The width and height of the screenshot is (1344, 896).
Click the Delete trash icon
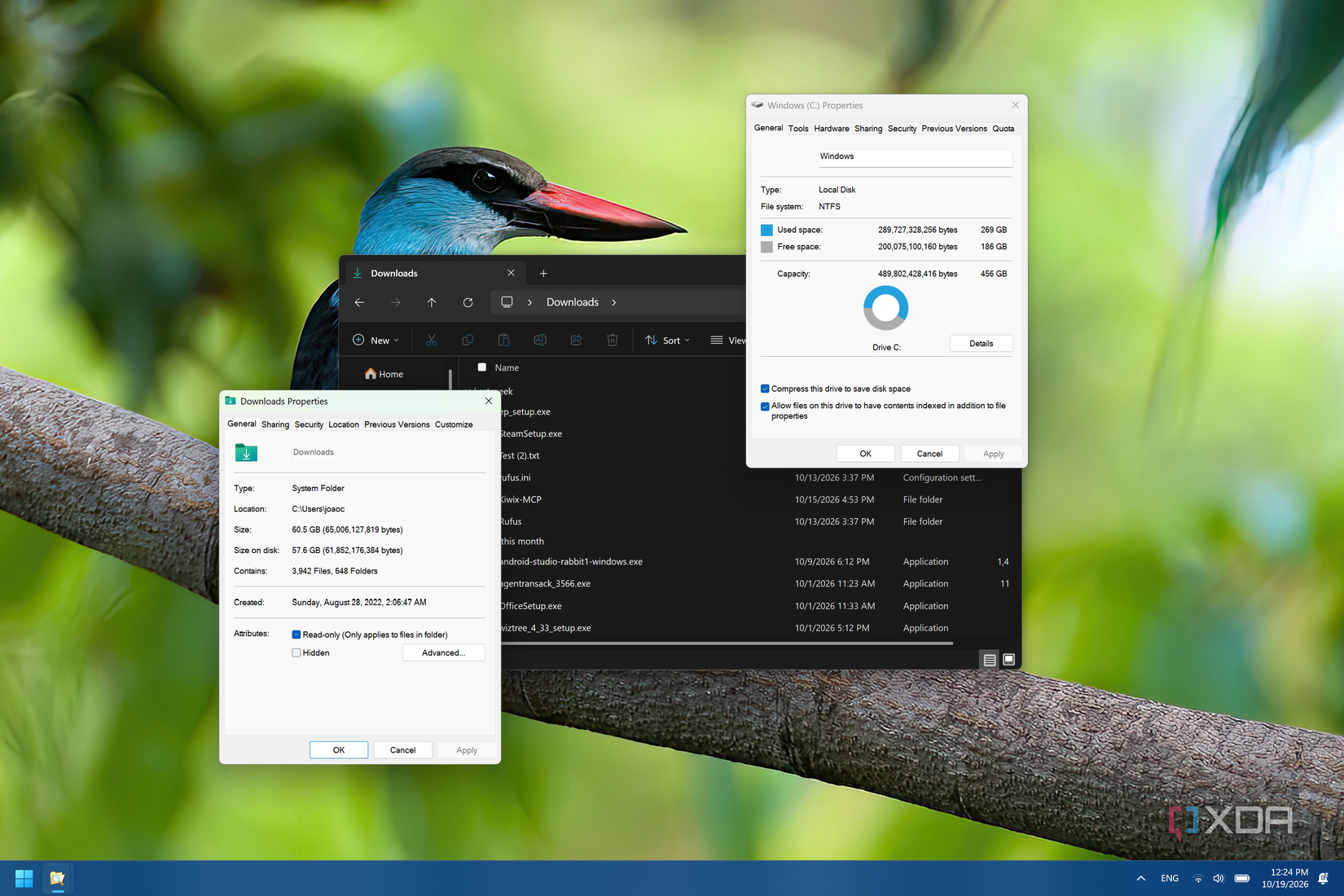click(612, 340)
